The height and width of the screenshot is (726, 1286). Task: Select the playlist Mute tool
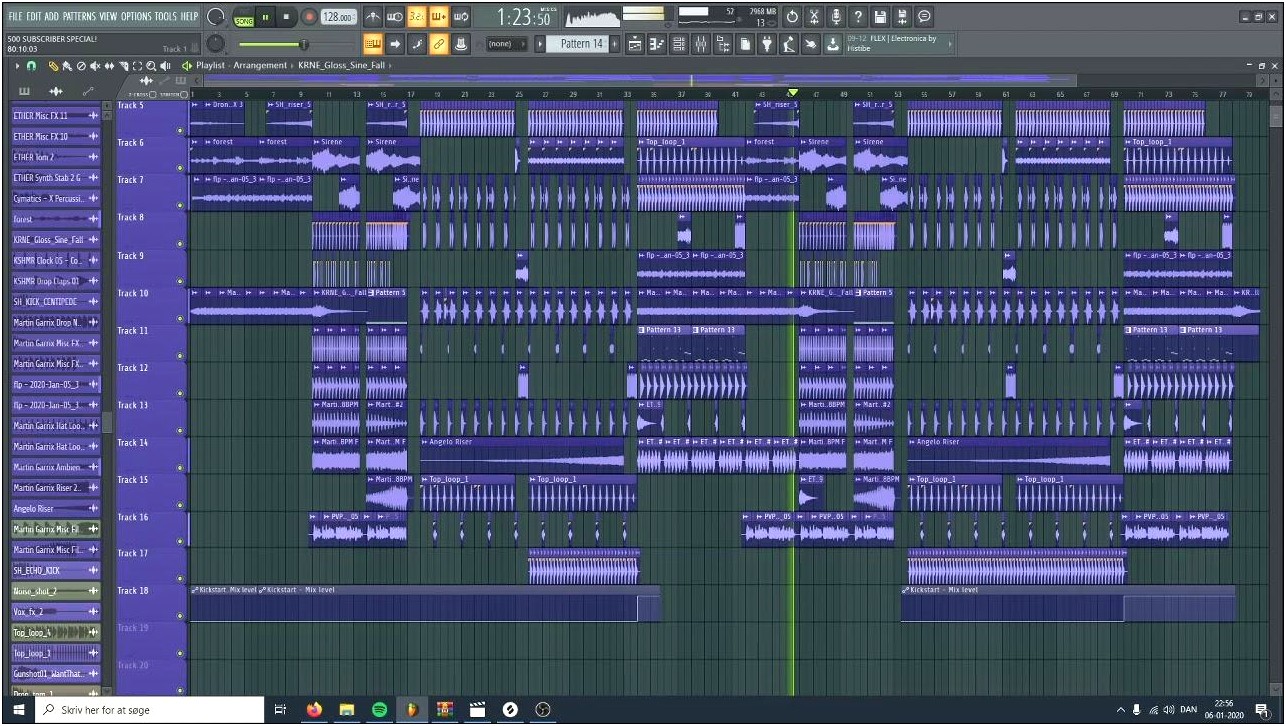tap(95, 65)
